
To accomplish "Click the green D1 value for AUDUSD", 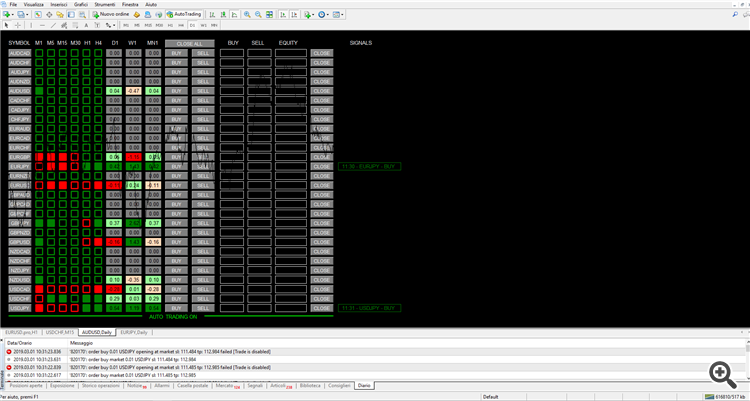I will click(x=115, y=91).
